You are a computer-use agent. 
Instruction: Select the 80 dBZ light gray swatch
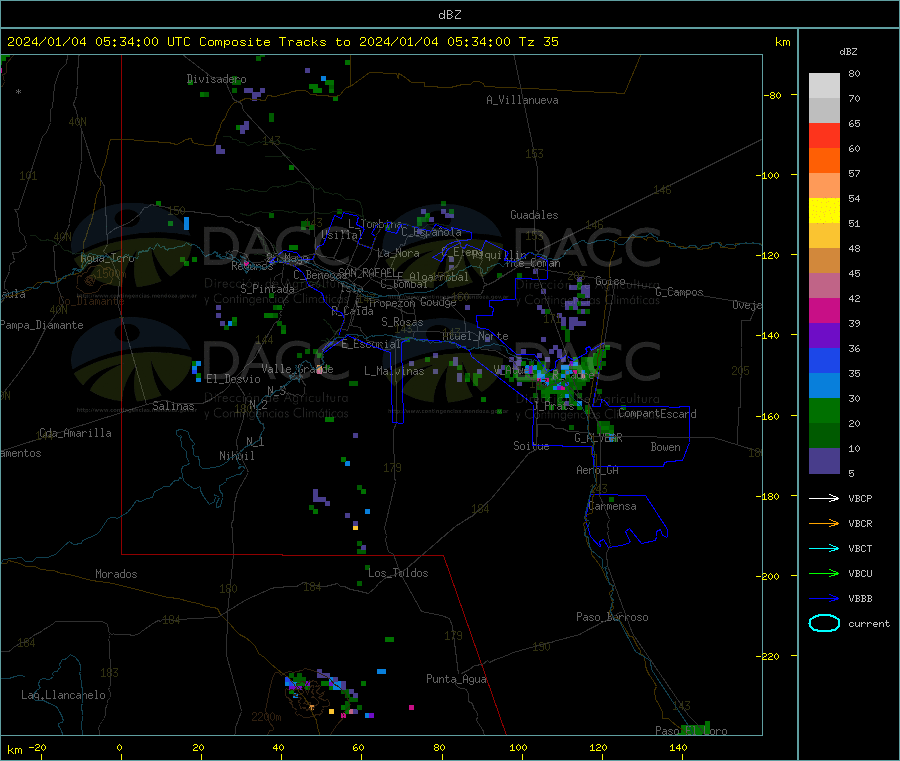tap(824, 86)
